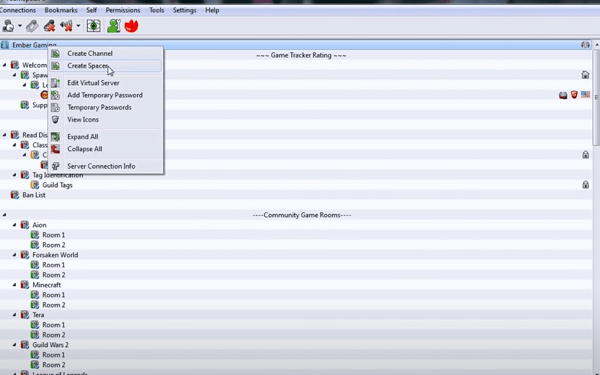Image resolution: width=600 pixels, height=375 pixels.
Task: Toggle the Mute Speakers toolbar icon
Action: pyautogui.click(x=66, y=26)
